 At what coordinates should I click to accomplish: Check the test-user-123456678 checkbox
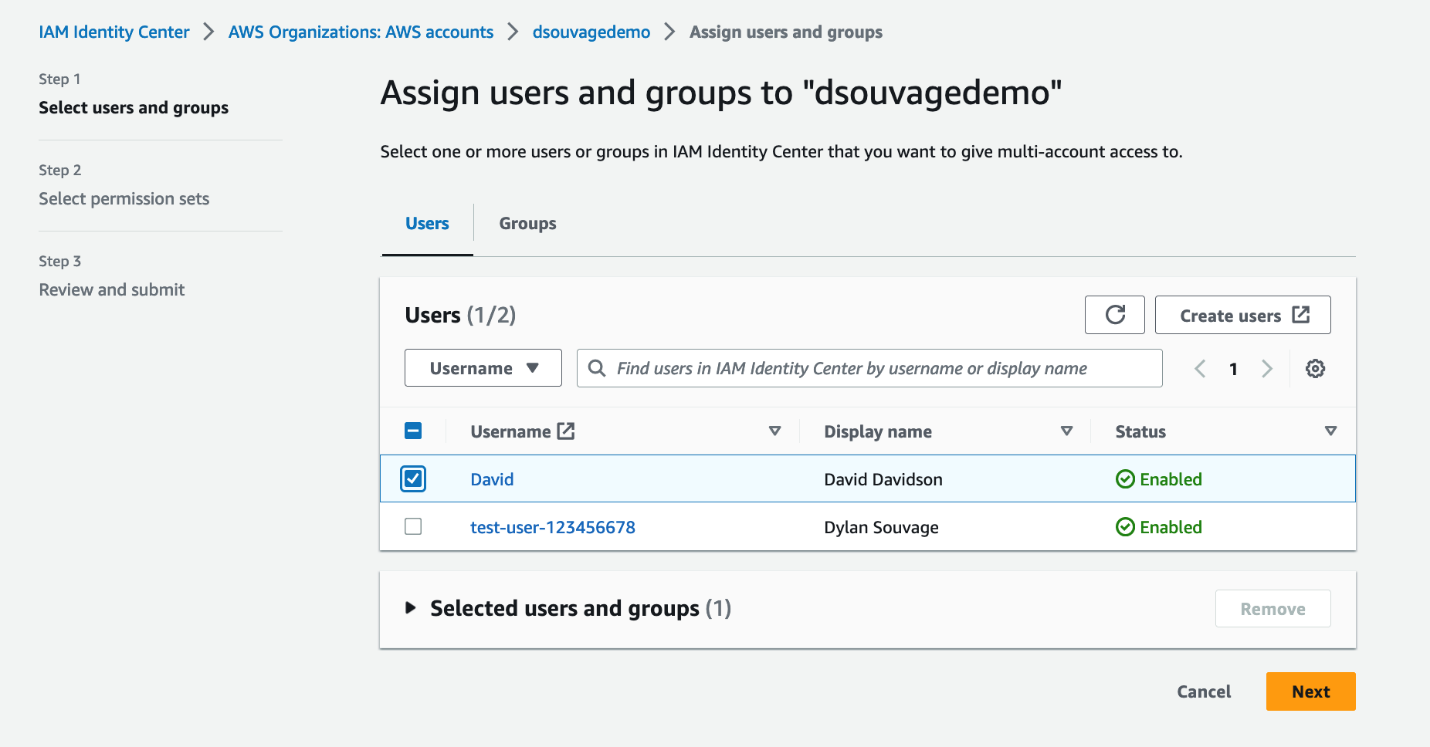click(413, 527)
